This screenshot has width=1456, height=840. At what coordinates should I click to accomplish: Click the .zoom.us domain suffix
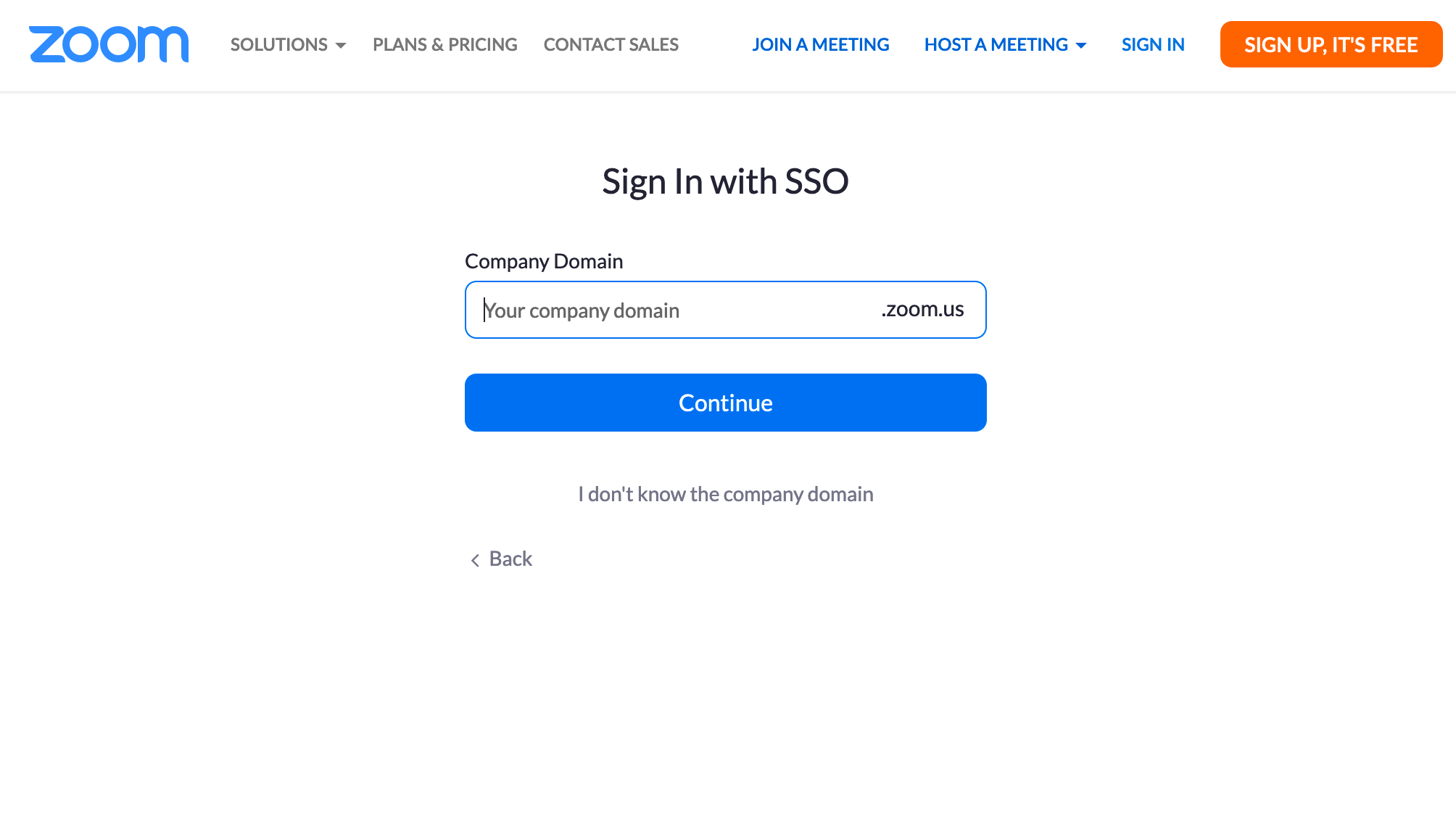922,310
